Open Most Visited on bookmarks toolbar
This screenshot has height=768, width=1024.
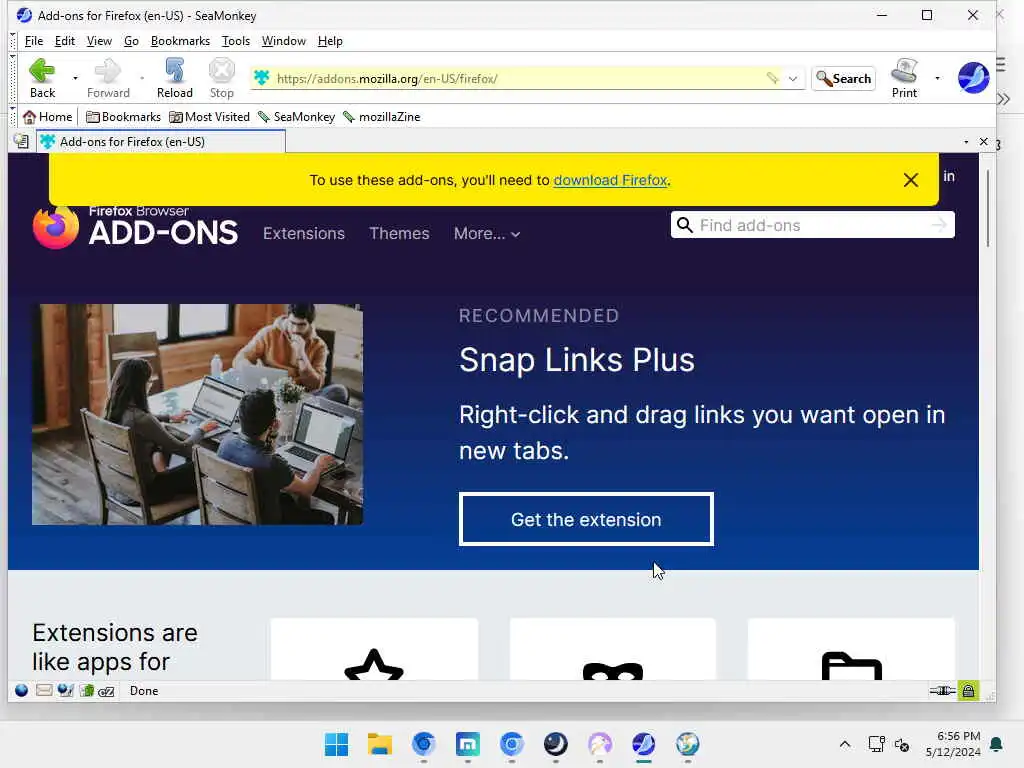click(209, 117)
